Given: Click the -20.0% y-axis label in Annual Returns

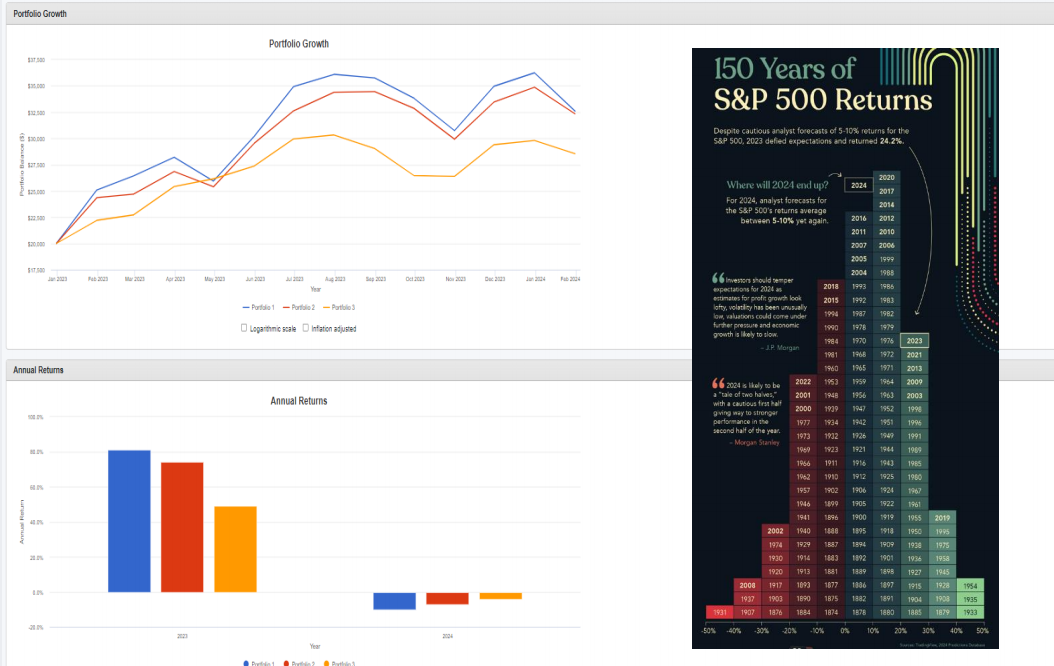Looking at the screenshot, I should pos(36,627).
